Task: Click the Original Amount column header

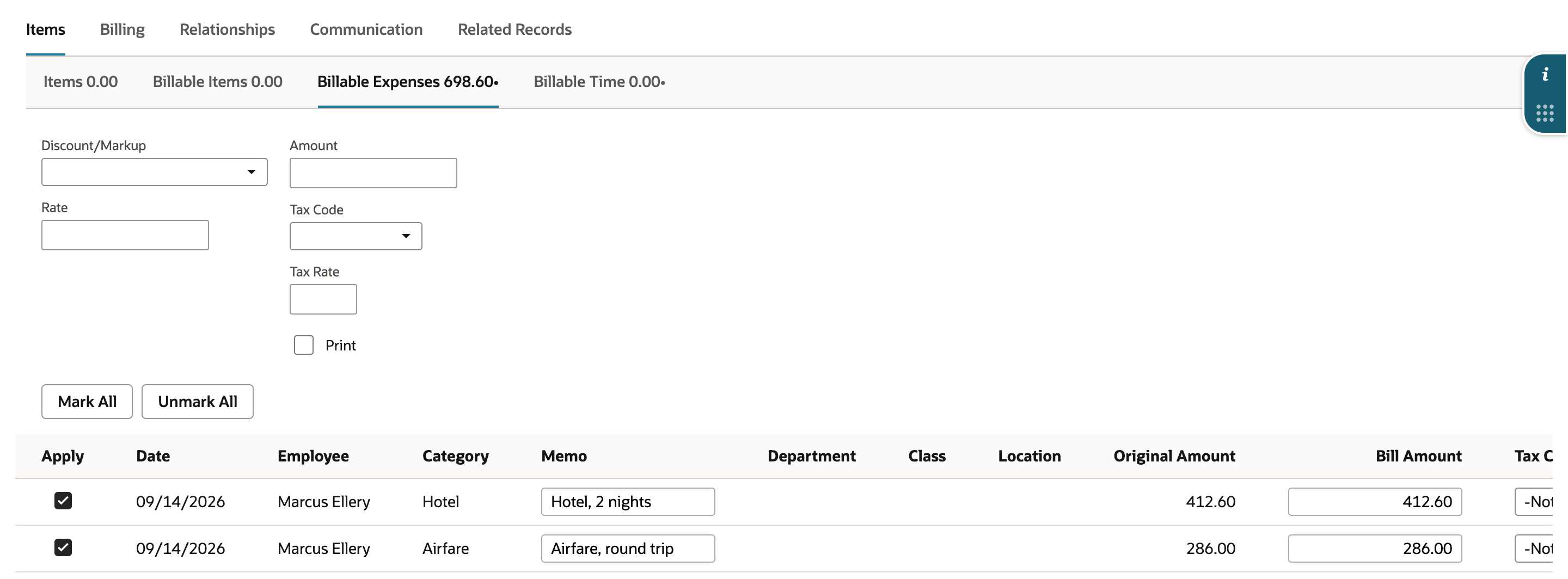Action: tap(1174, 456)
